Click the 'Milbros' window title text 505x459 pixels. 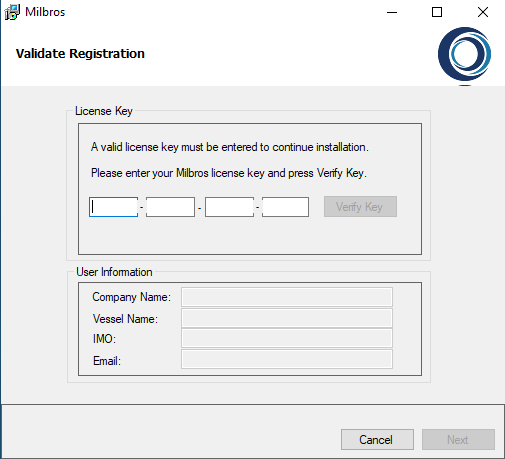tap(45, 12)
